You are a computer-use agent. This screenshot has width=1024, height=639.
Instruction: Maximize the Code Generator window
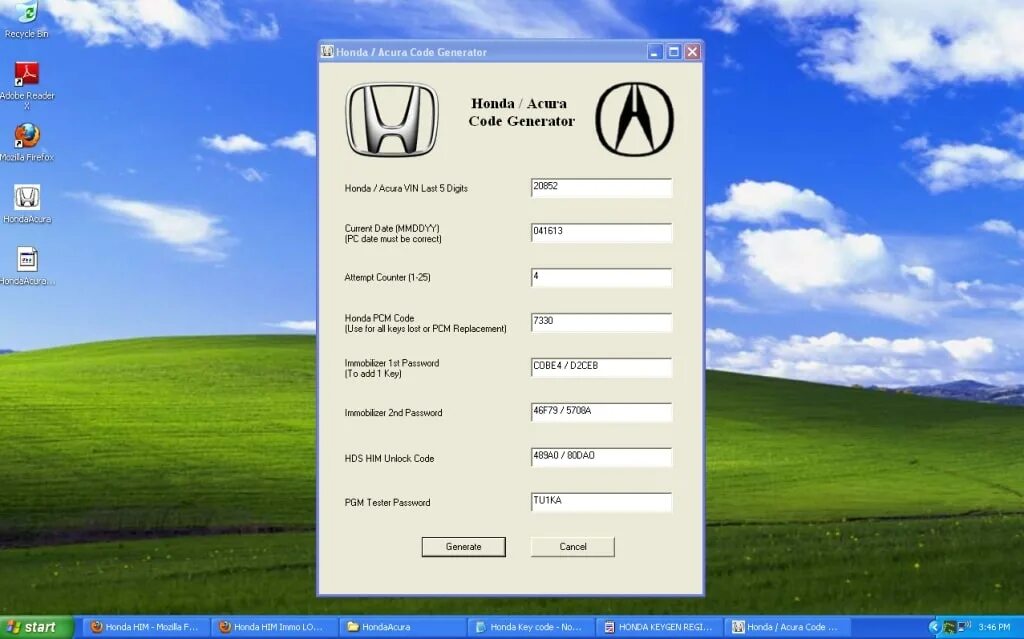coord(674,52)
